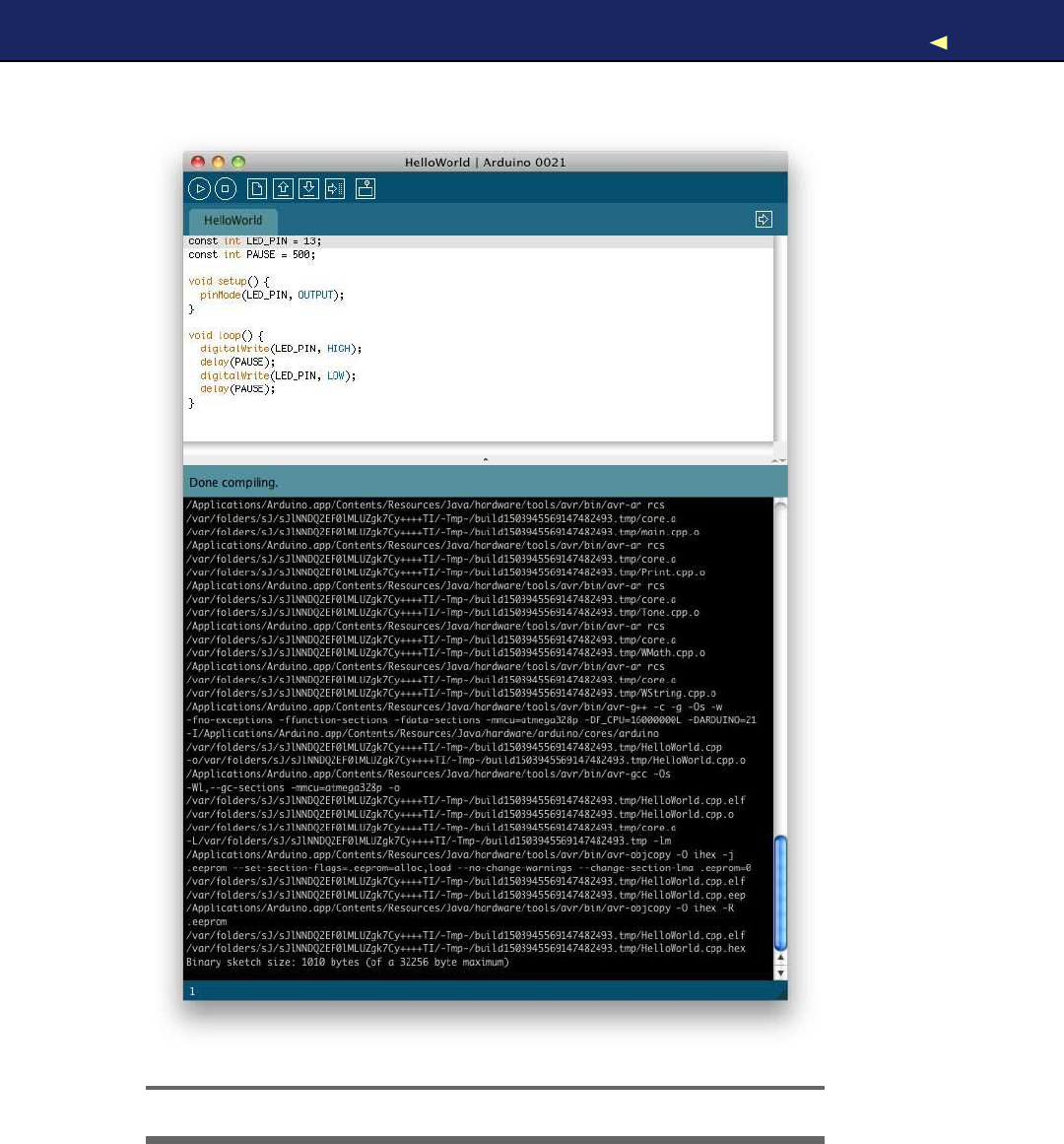Screen dimensions: 1064x1144
Task: Click the '.eeprom' console line
Action: click(x=206, y=922)
